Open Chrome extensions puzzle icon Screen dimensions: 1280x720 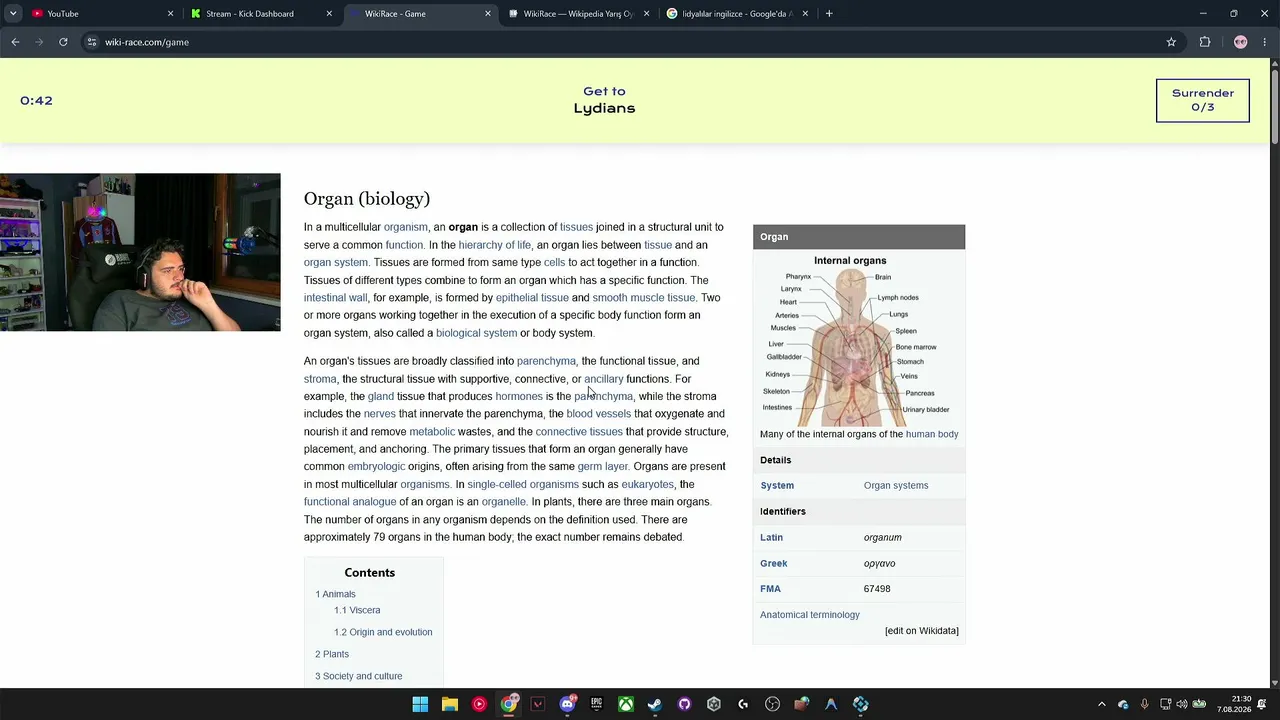tap(1205, 42)
